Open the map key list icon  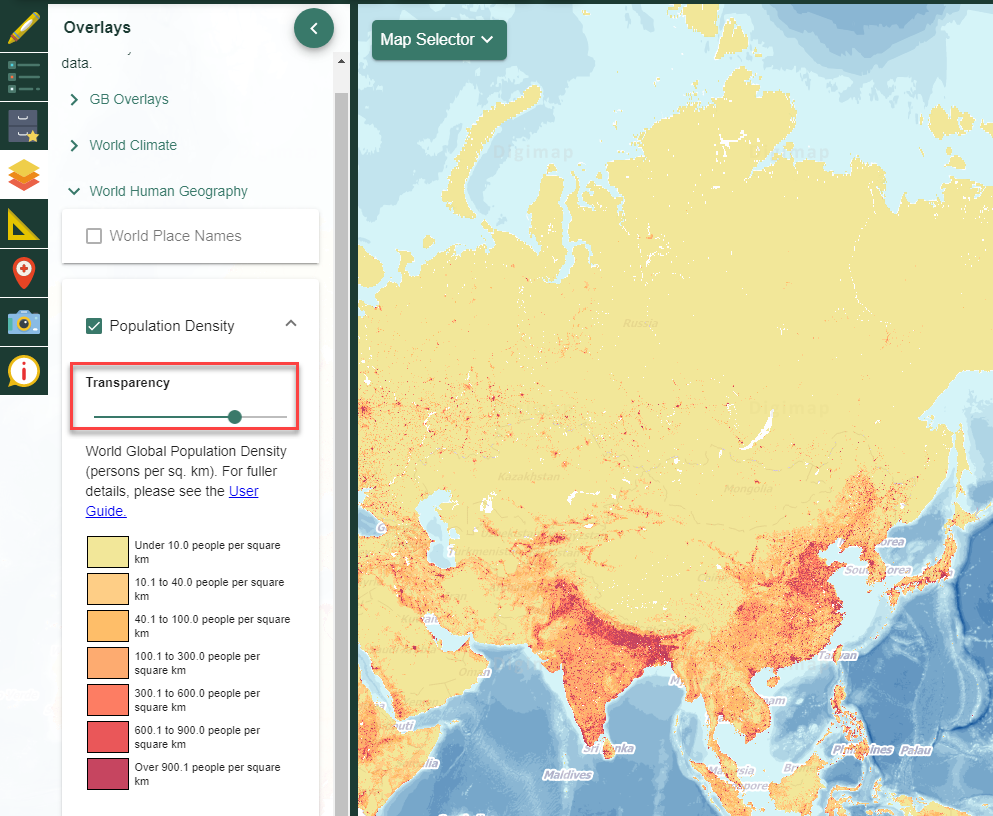click(24, 76)
